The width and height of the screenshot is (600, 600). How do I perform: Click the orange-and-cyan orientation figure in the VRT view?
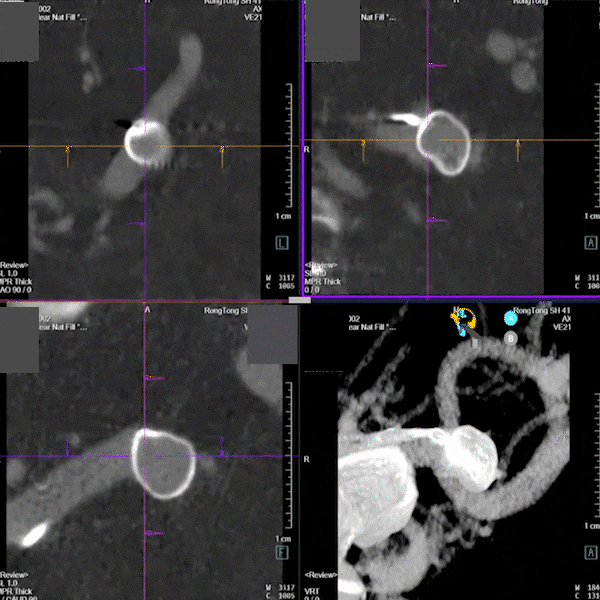(463, 321)
